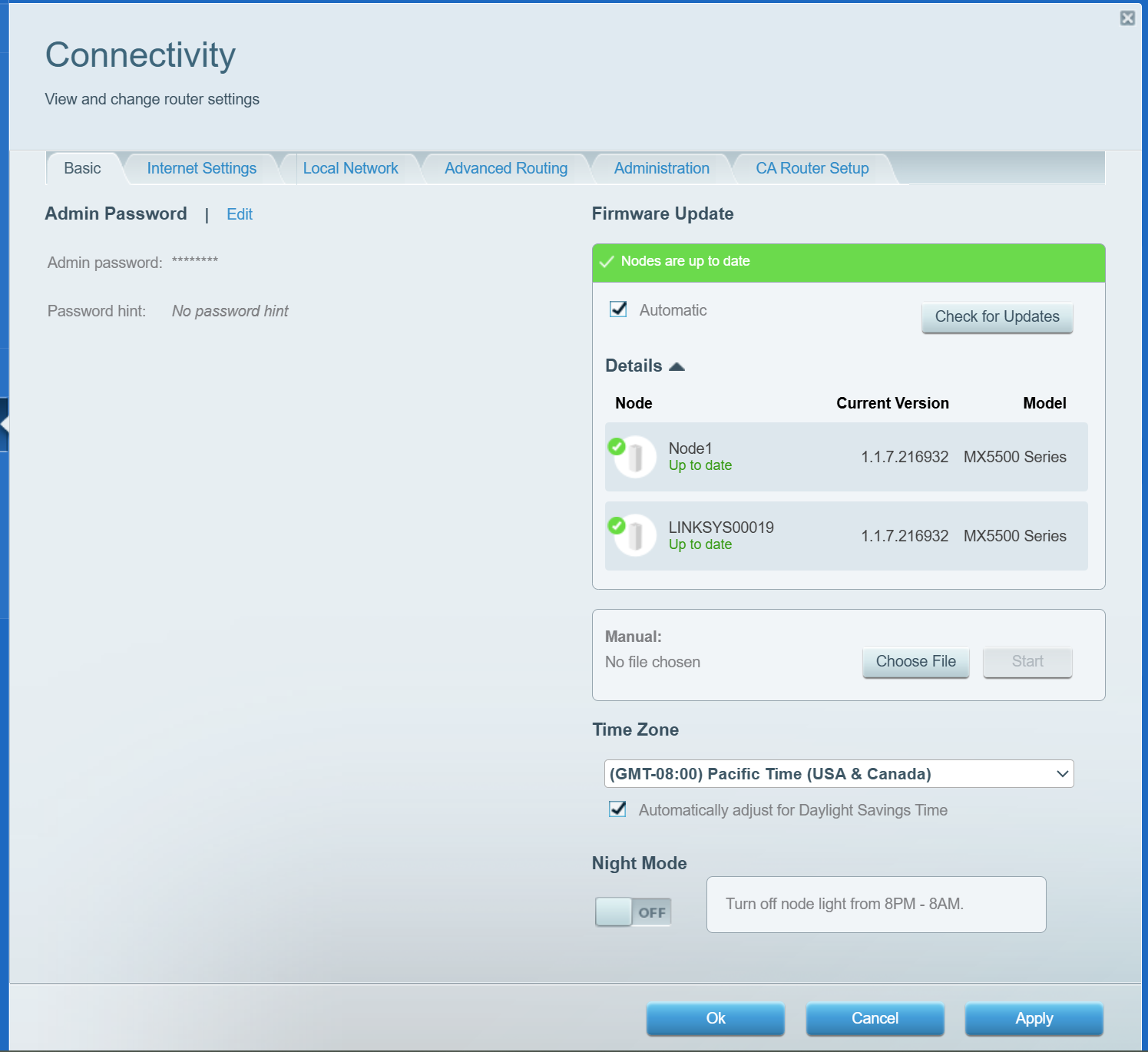Click the masked Admin password value
The image size is (1148, 1052).
195,261
